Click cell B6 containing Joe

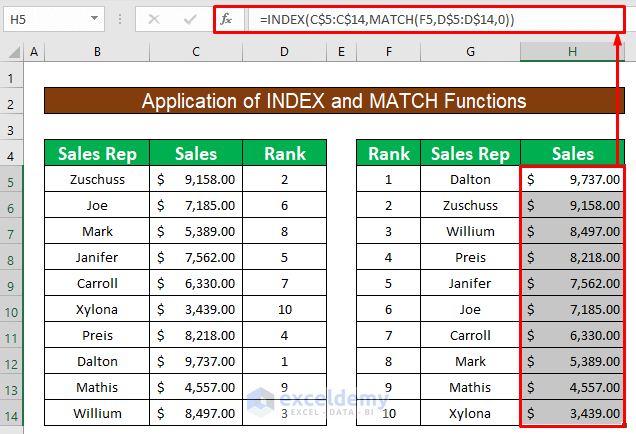pyautogui.click(x=97, y=205)
